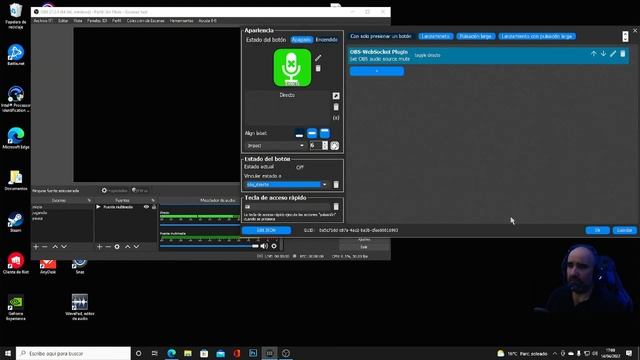Move OBS-WebSocket action up
This screenshot has width=640, height=360.
coord(593,53)
